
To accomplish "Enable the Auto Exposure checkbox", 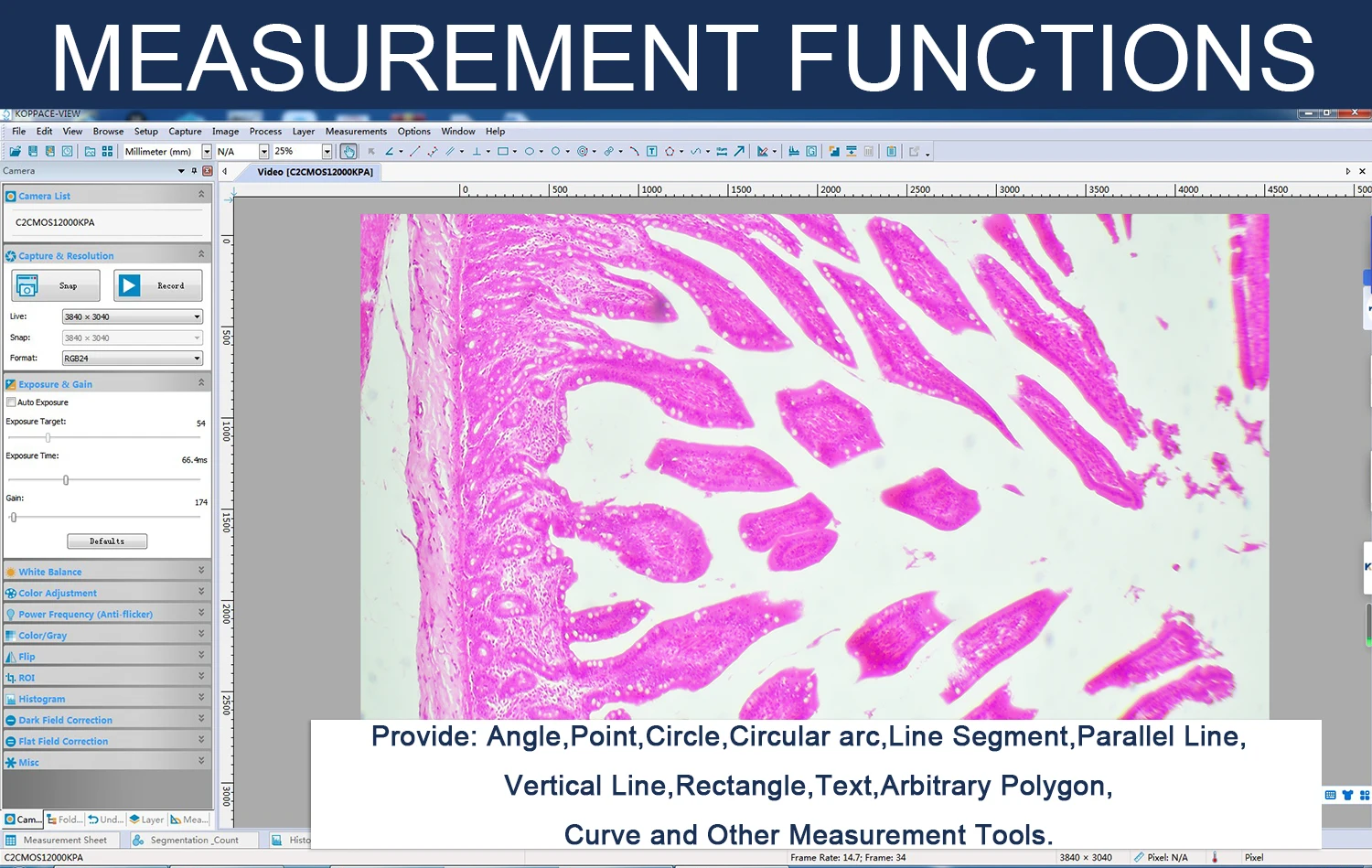I will (x=11, y=402).
